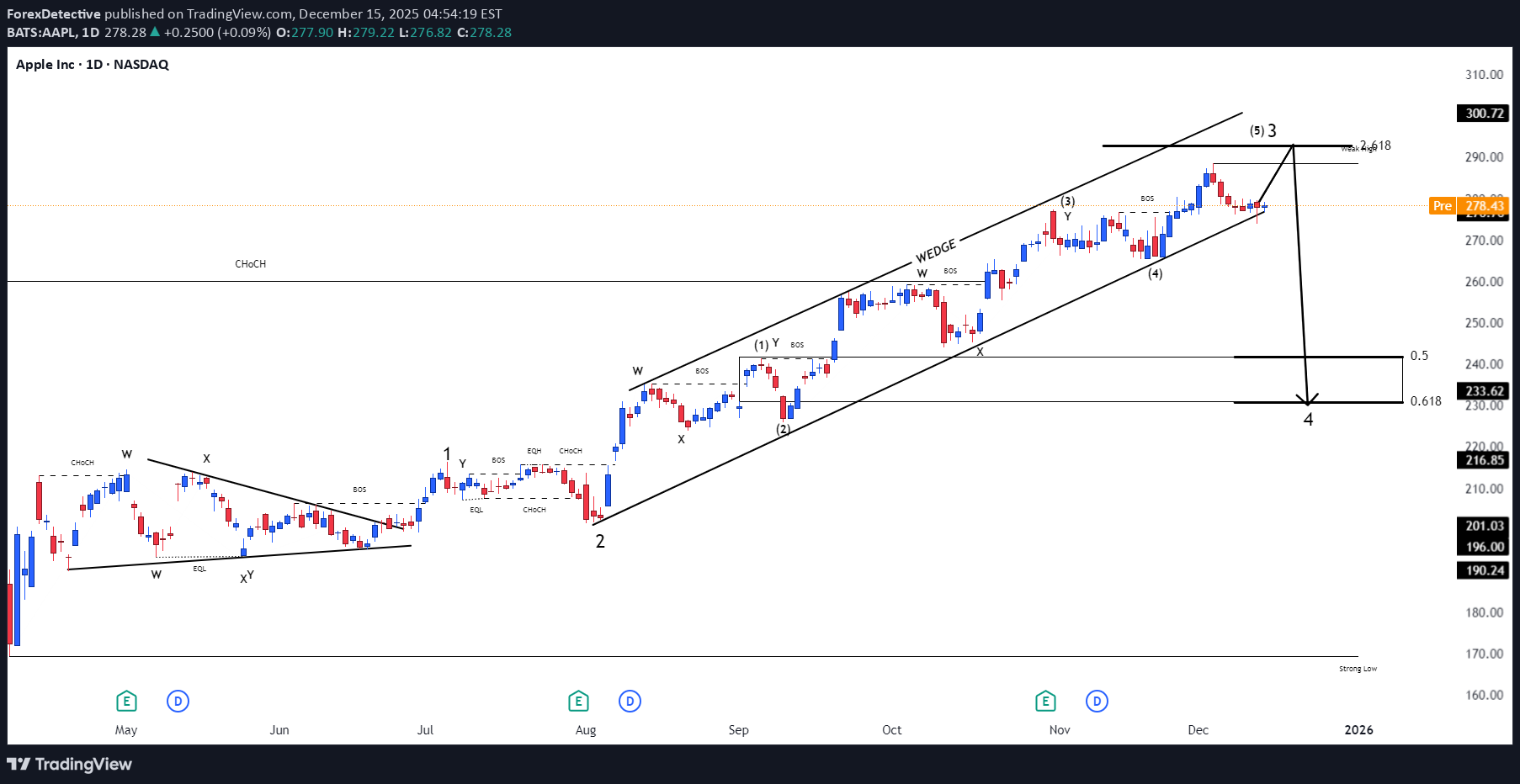Click the November earnings marker icon

[1045, 700]
